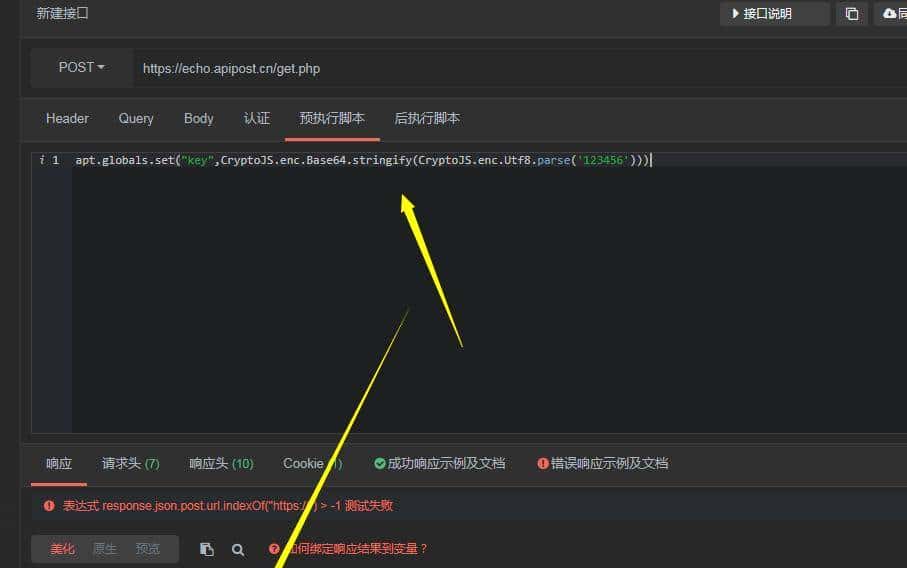This screenshot has height=568, width=907.
Task: Click the red exclamation error-example icon
Action: (543, 463)
